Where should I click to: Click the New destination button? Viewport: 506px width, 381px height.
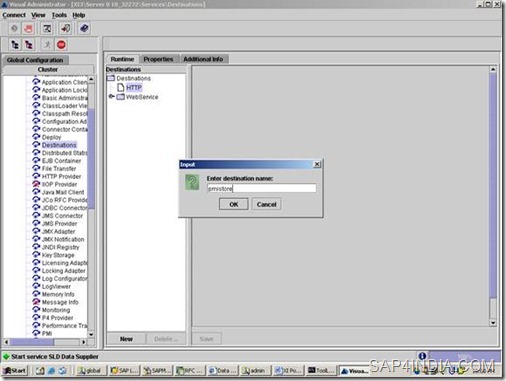[x=126, y=339]
